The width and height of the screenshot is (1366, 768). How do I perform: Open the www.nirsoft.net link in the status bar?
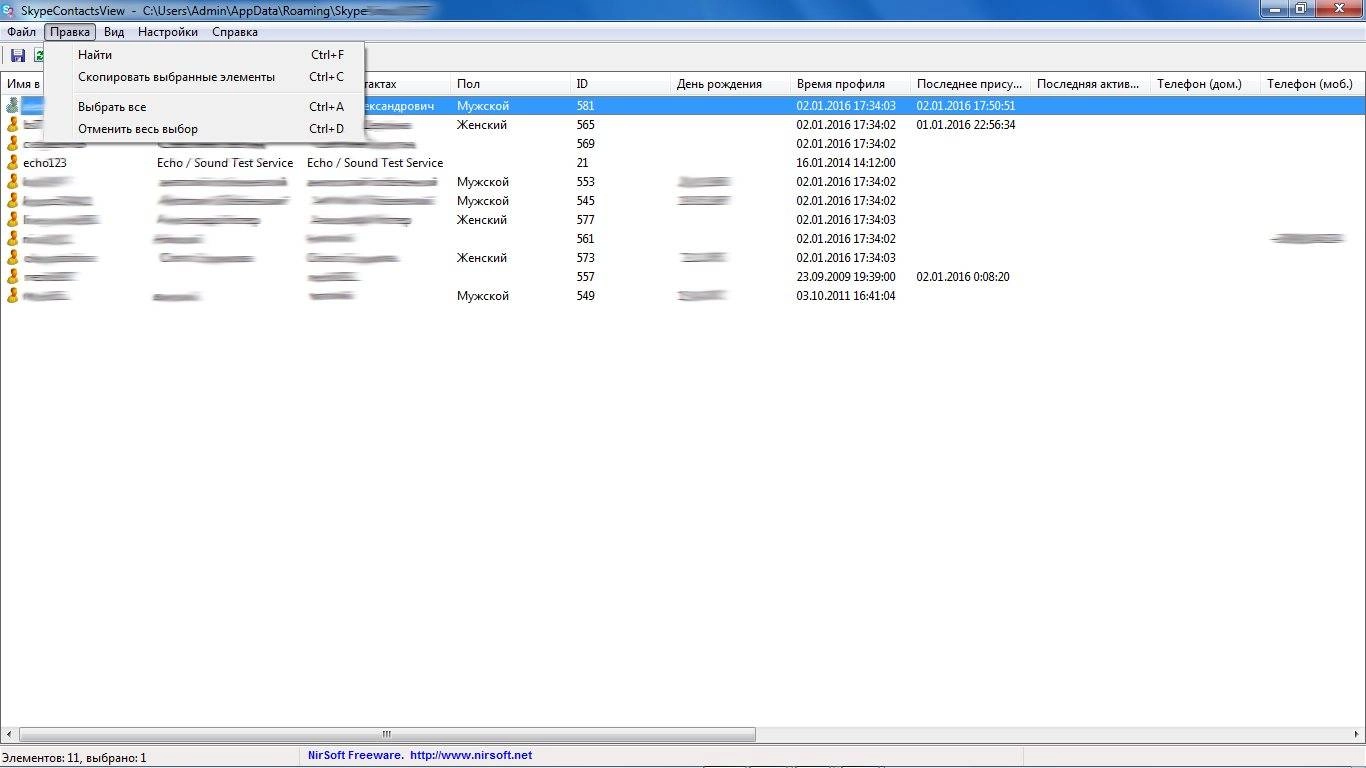471,755
